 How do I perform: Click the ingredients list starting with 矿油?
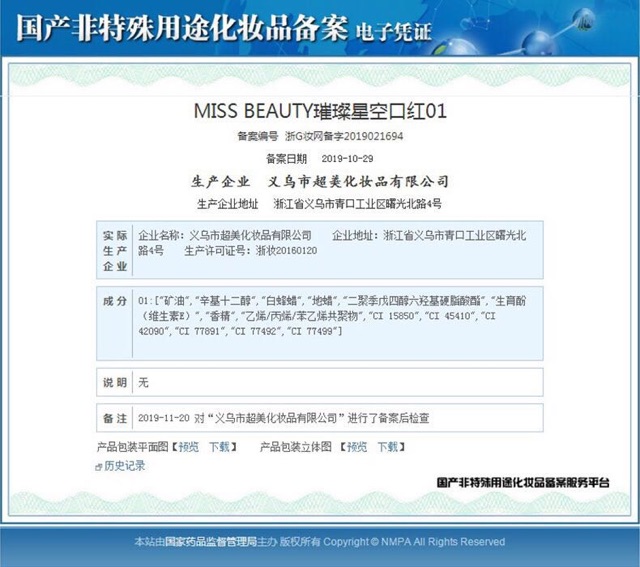332,316
